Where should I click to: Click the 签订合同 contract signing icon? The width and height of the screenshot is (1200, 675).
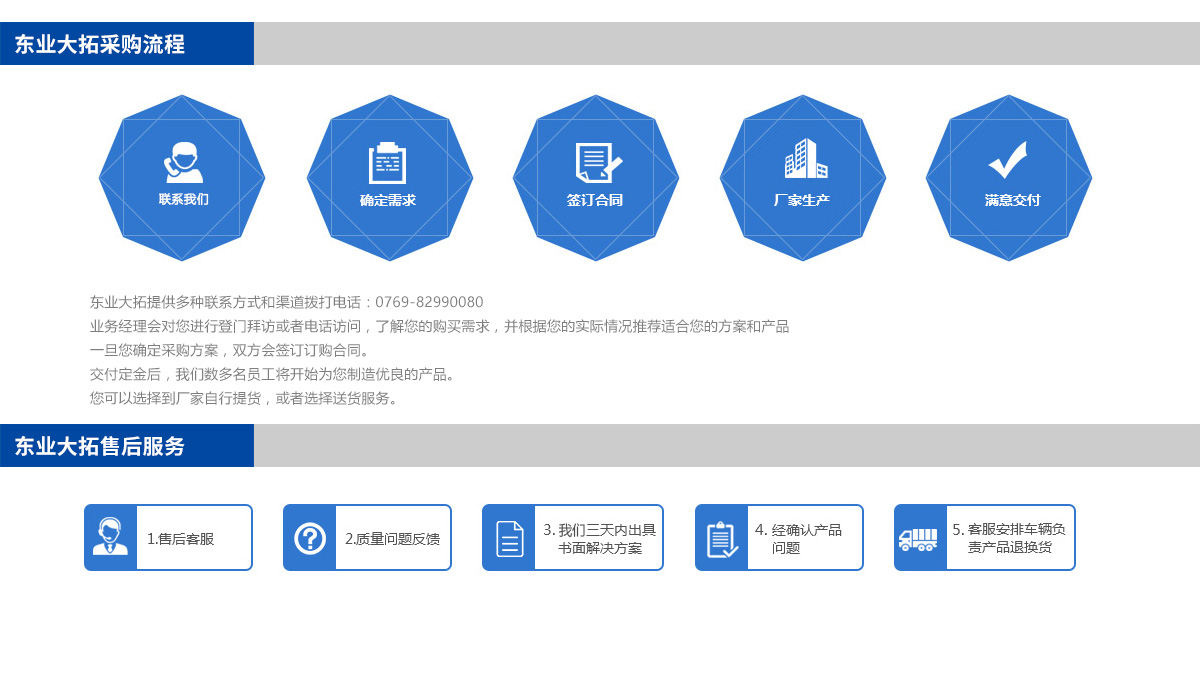pyautogui.click(x=598, y=162)
